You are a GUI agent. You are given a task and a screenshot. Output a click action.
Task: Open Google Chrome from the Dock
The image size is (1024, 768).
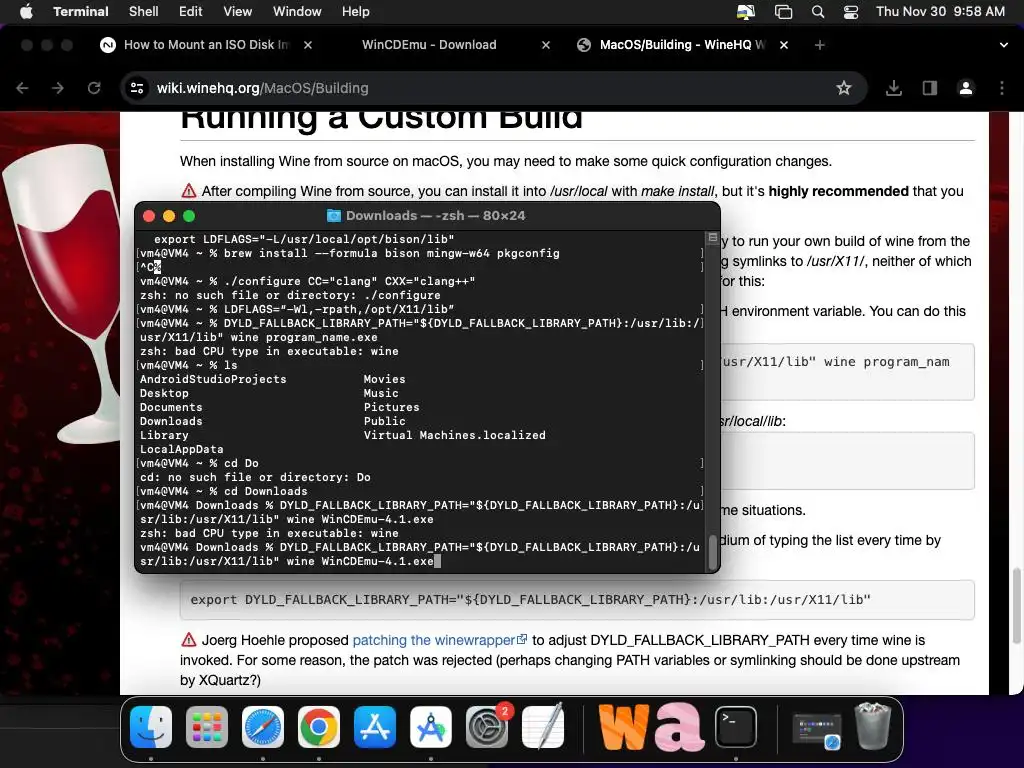(319, 727)
